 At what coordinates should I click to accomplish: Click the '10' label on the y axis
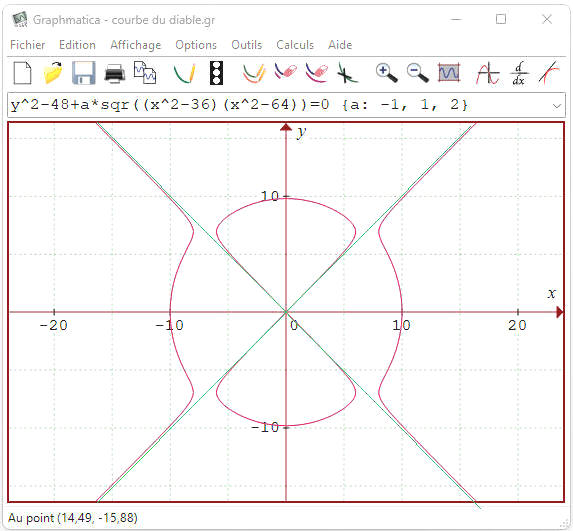(270, 196)
